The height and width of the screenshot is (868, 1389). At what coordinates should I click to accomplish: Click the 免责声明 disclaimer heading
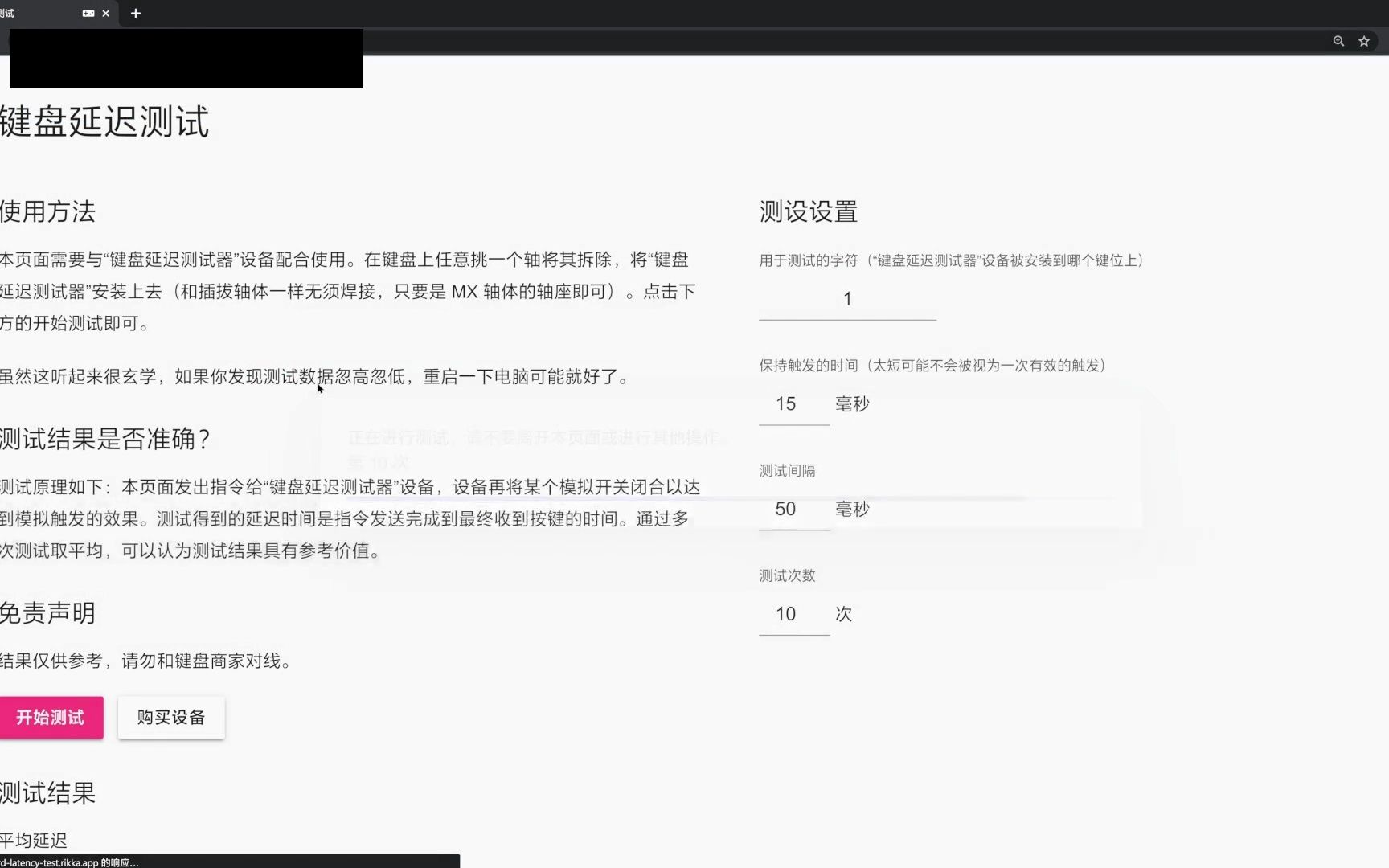47,613
